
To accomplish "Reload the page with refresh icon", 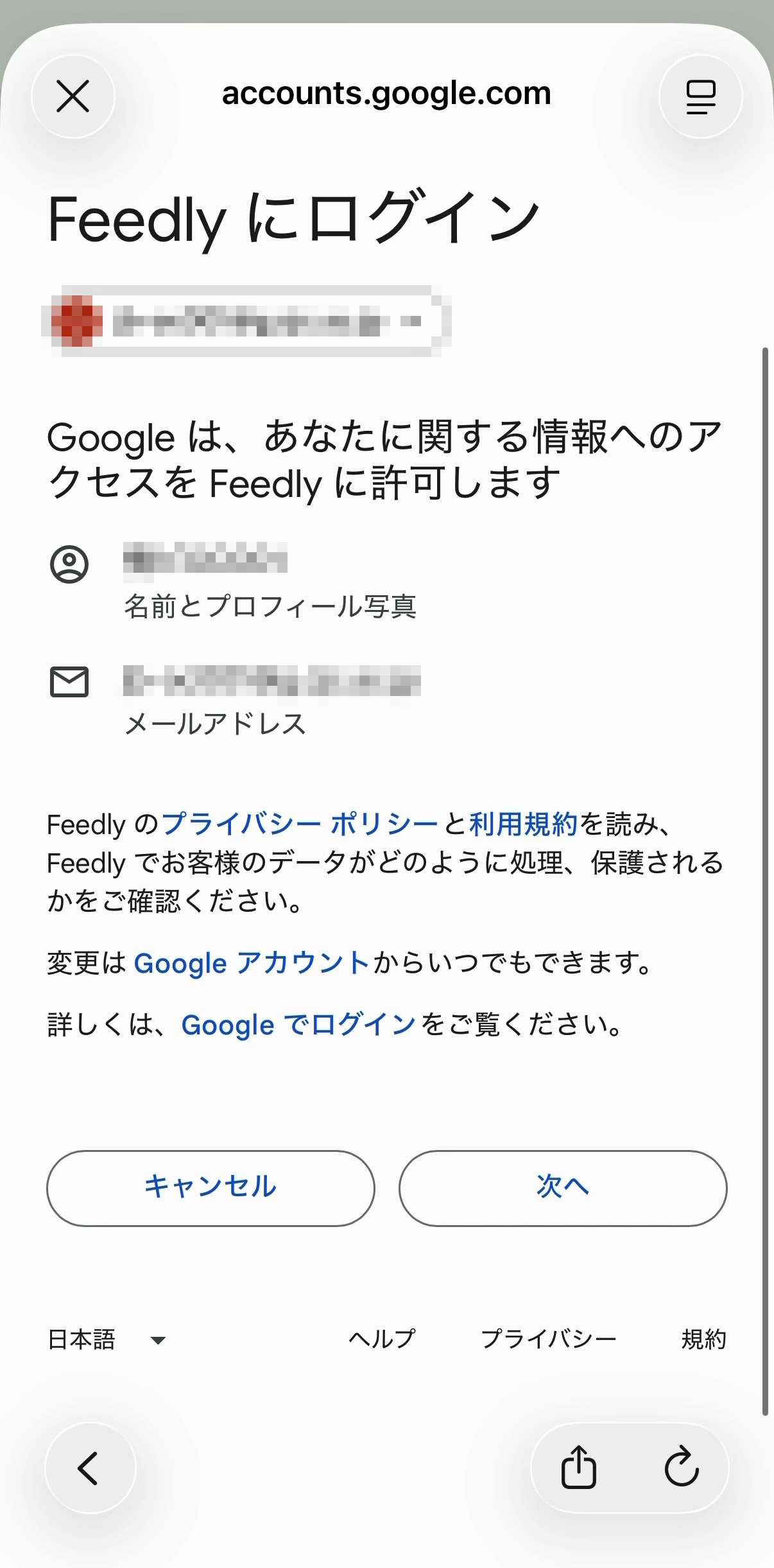I will click(681, 1468).
